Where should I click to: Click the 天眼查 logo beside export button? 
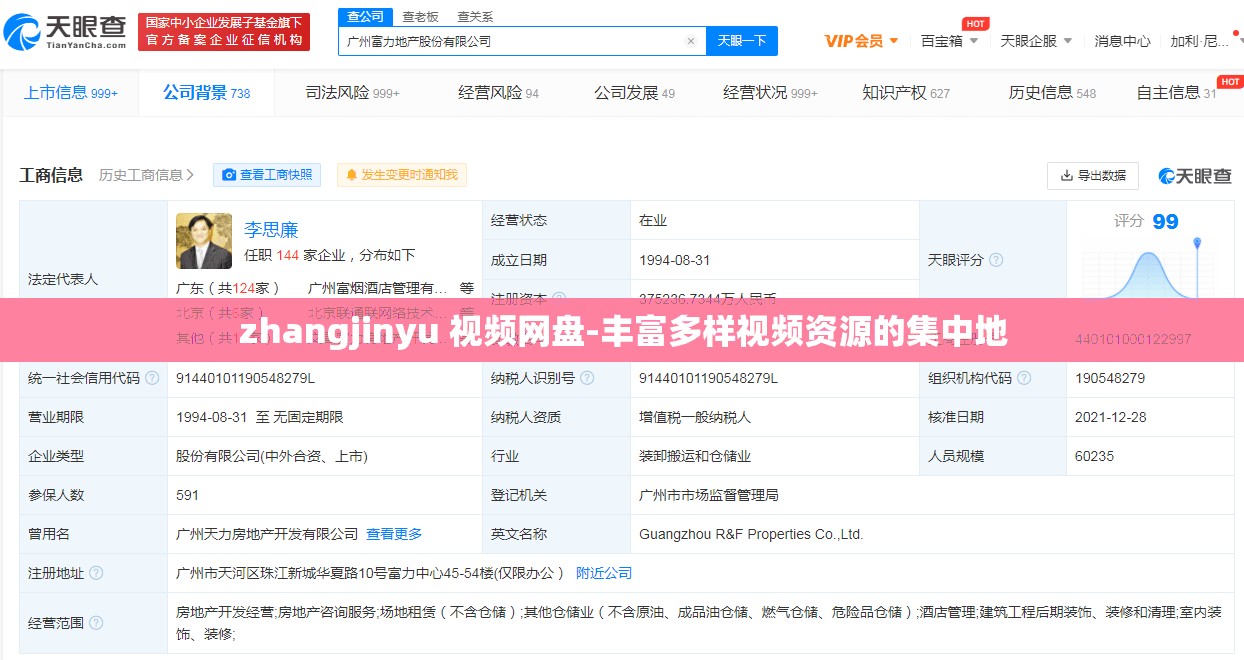click(x=1195, y=176)
